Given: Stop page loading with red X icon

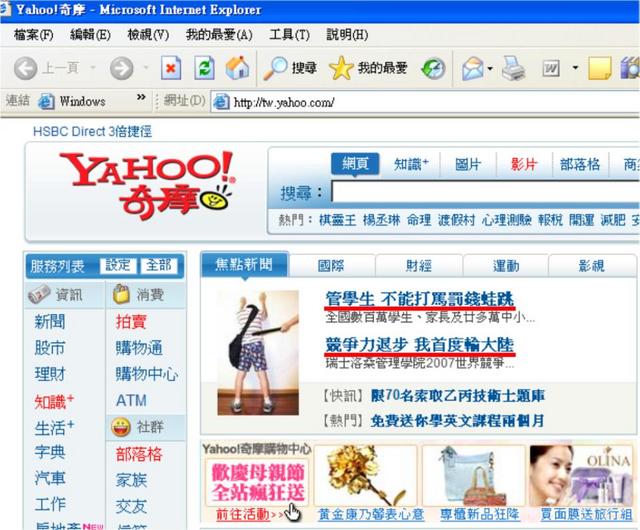Looking at the screenshot, I should coord(171,68).
